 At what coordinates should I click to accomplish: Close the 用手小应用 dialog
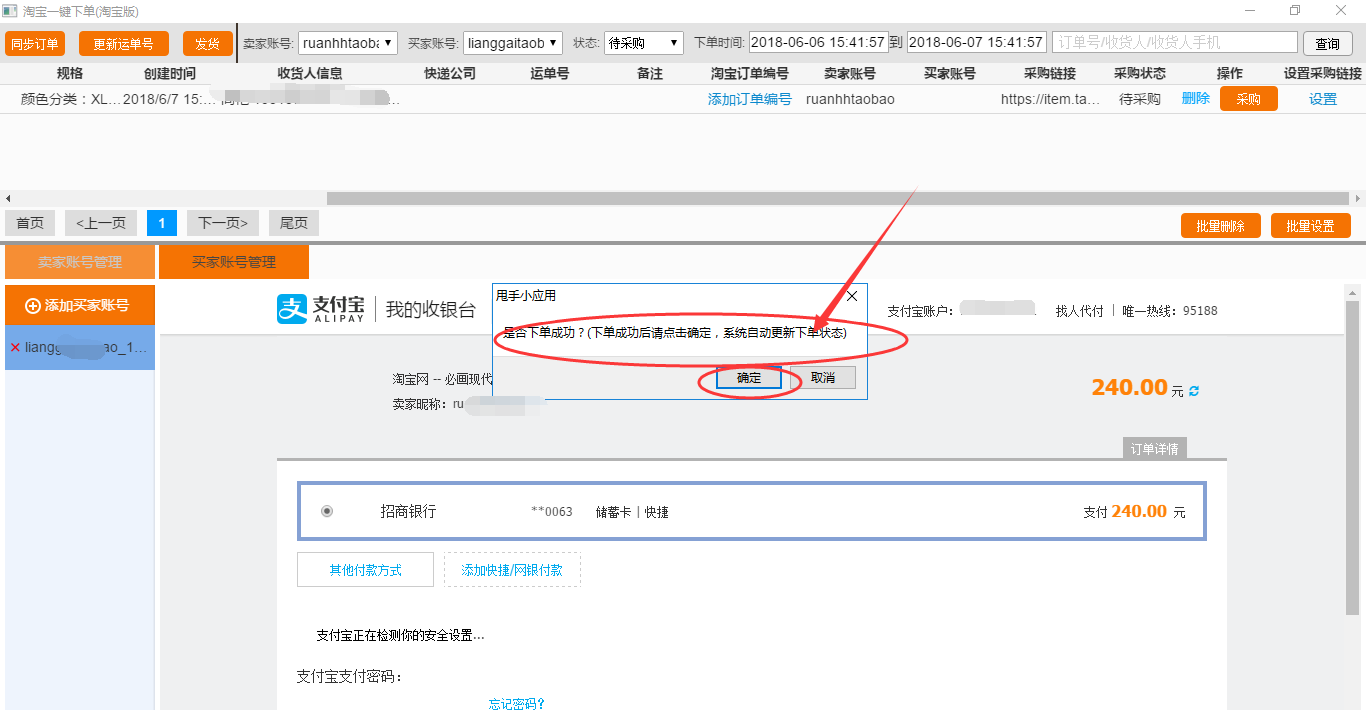click(852, 296)
